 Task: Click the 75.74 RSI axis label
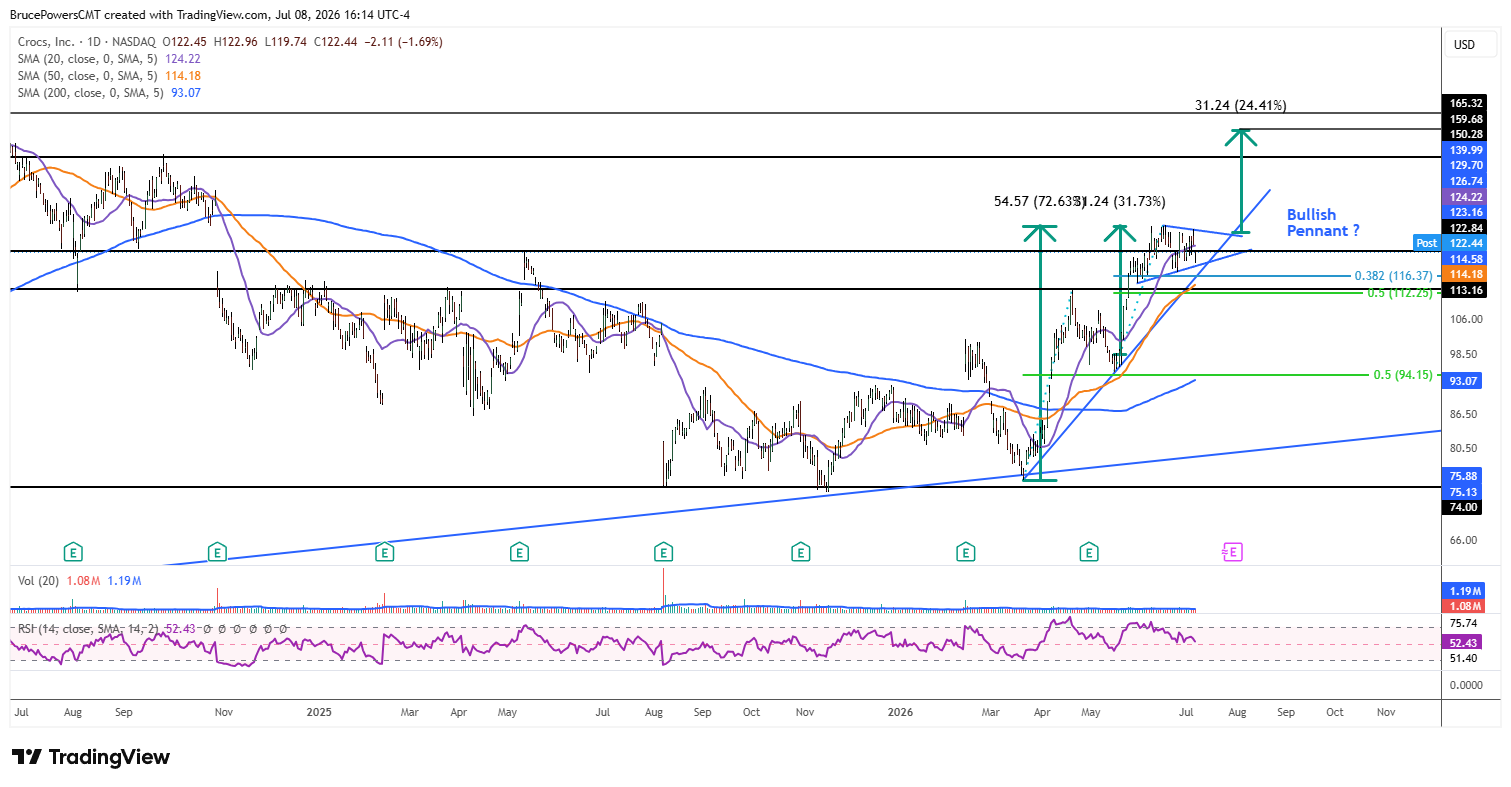[1464, 624]
